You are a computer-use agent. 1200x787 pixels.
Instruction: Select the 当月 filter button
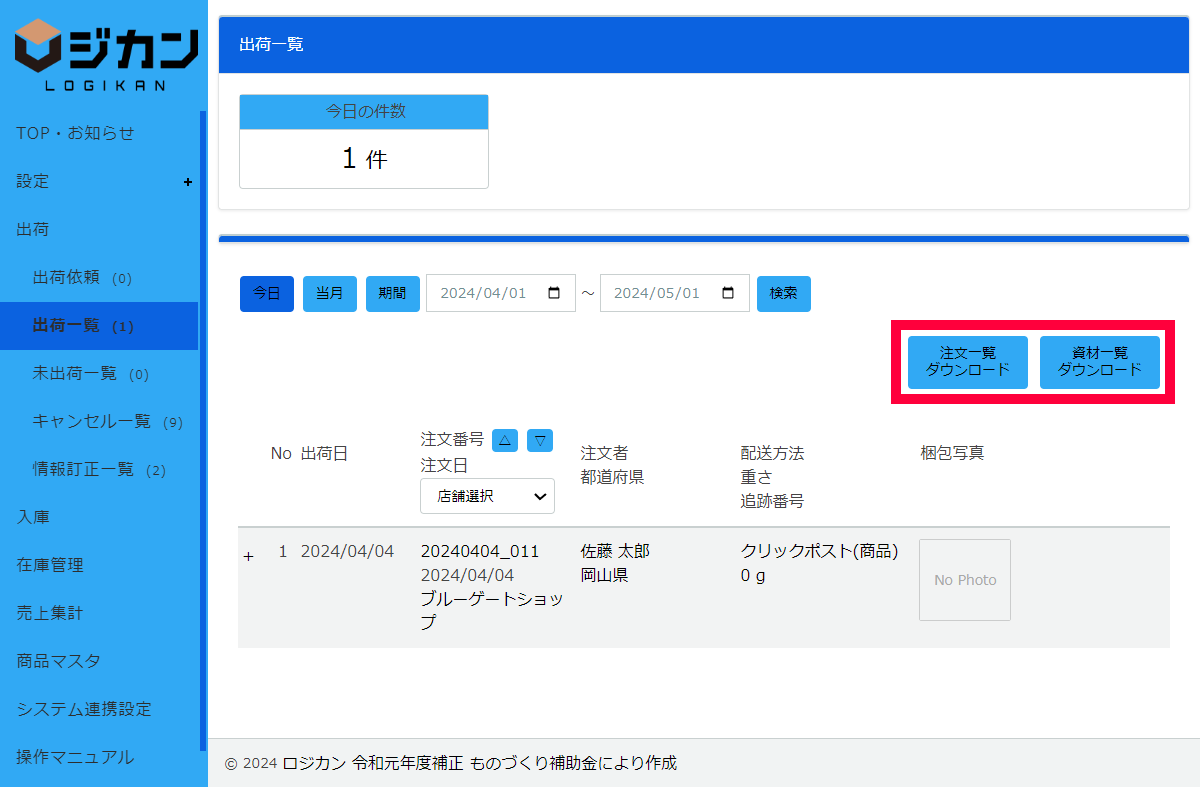(x=330, y=294)
